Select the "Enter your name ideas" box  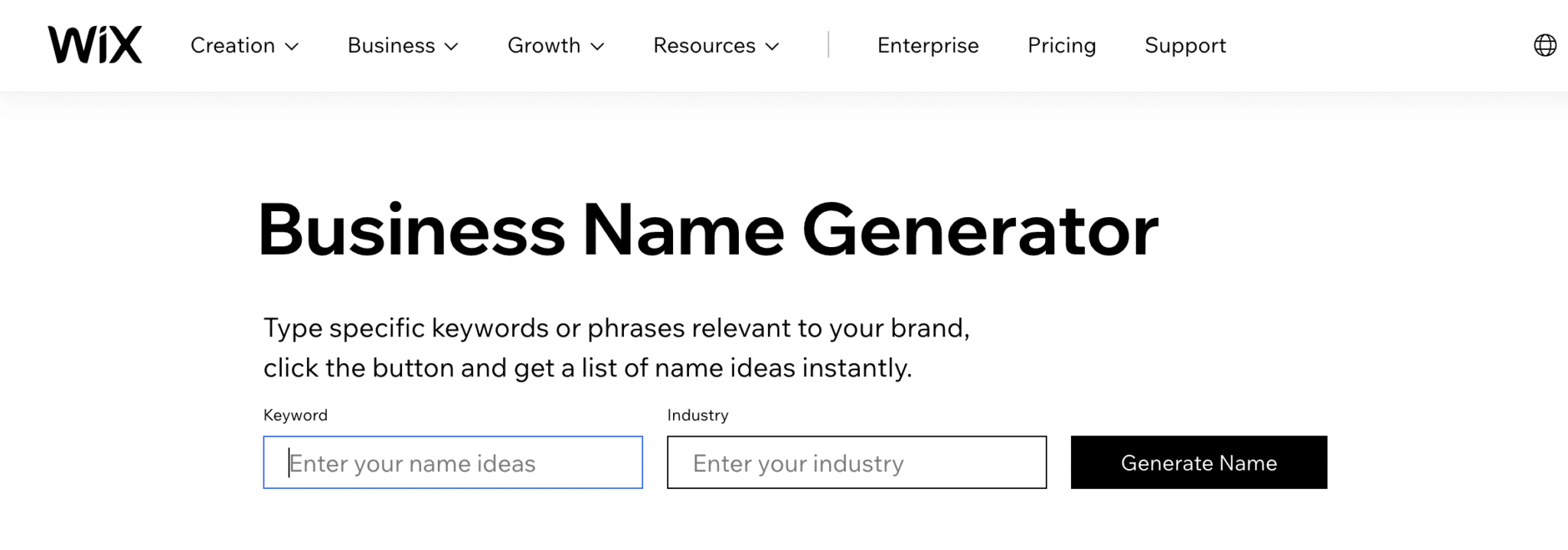pyautogui.click(x=452, y=462)
